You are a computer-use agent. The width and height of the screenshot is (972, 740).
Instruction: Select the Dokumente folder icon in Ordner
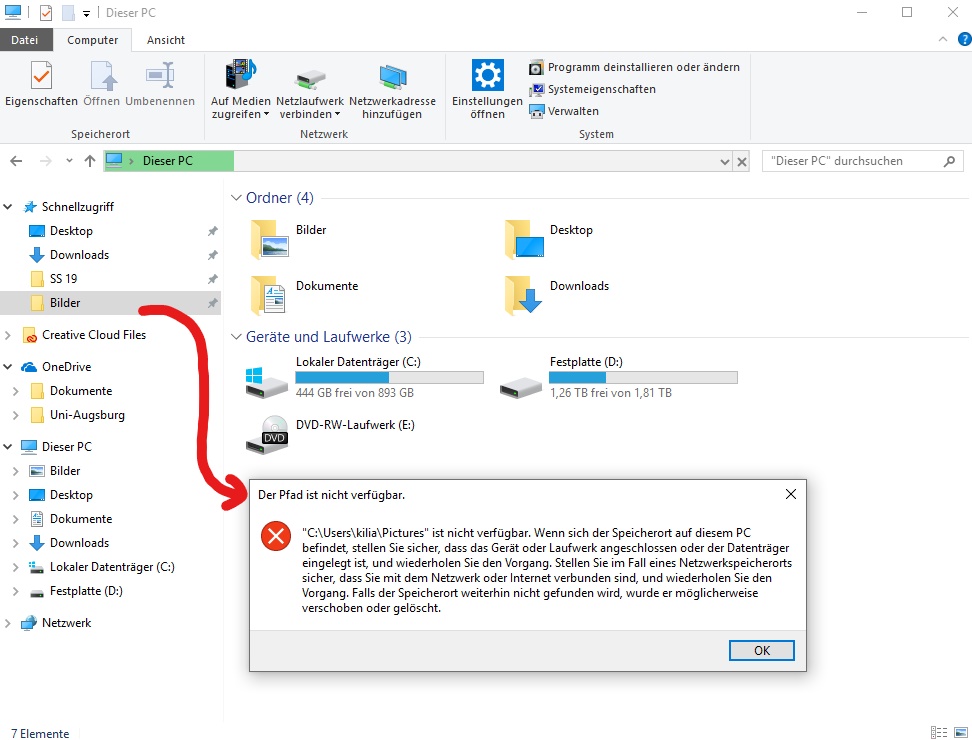268,295
